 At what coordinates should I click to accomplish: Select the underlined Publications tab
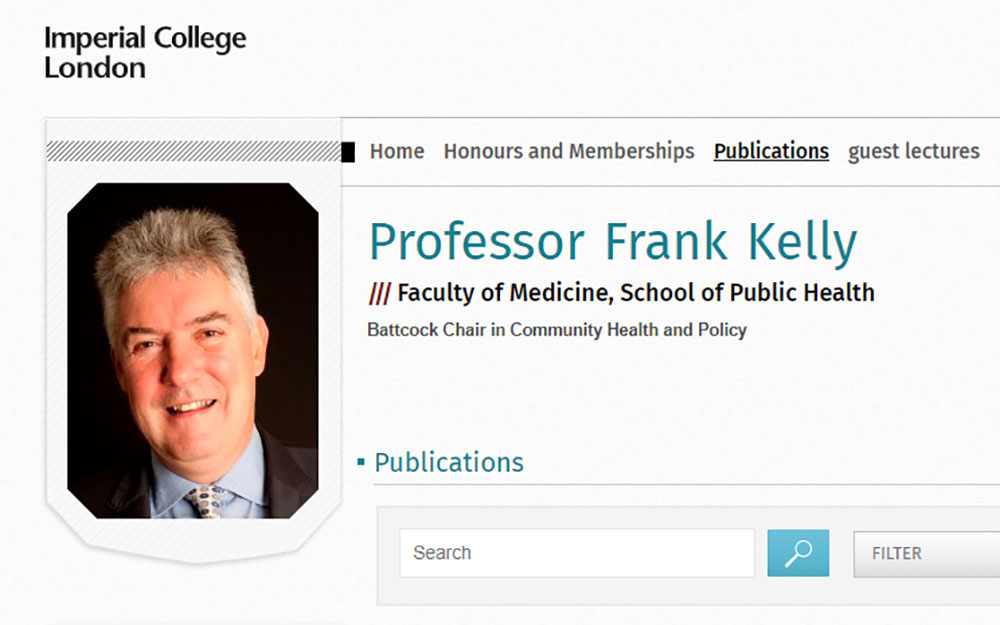[771, 151]
